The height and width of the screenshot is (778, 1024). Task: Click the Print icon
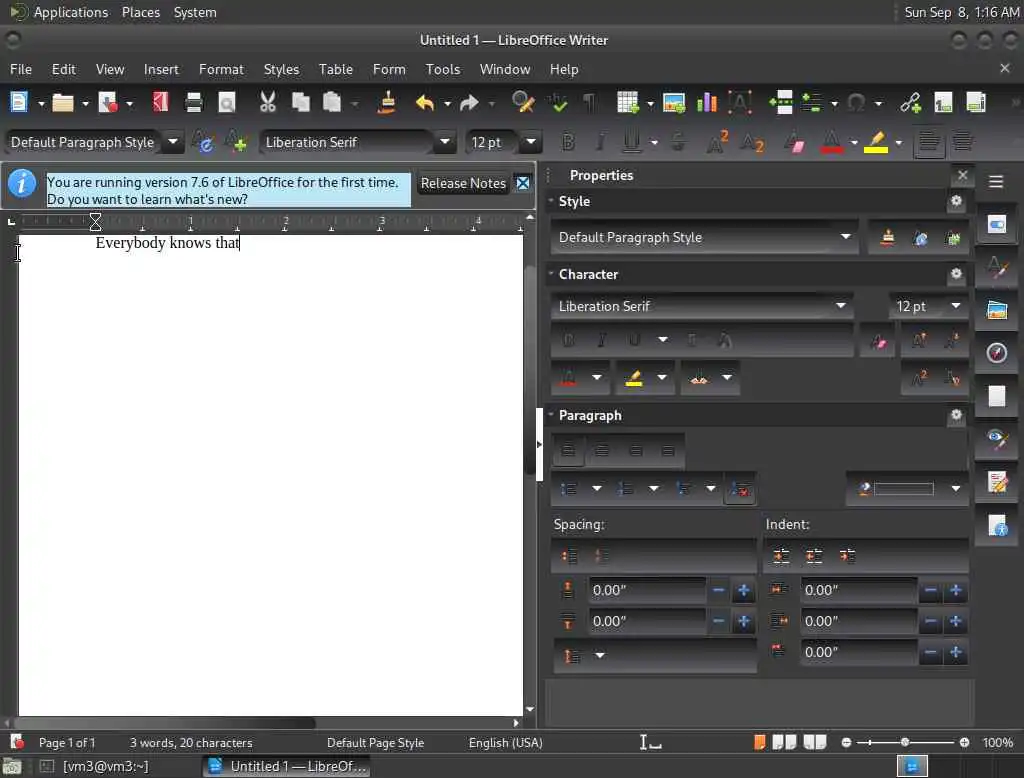(194, 103)
